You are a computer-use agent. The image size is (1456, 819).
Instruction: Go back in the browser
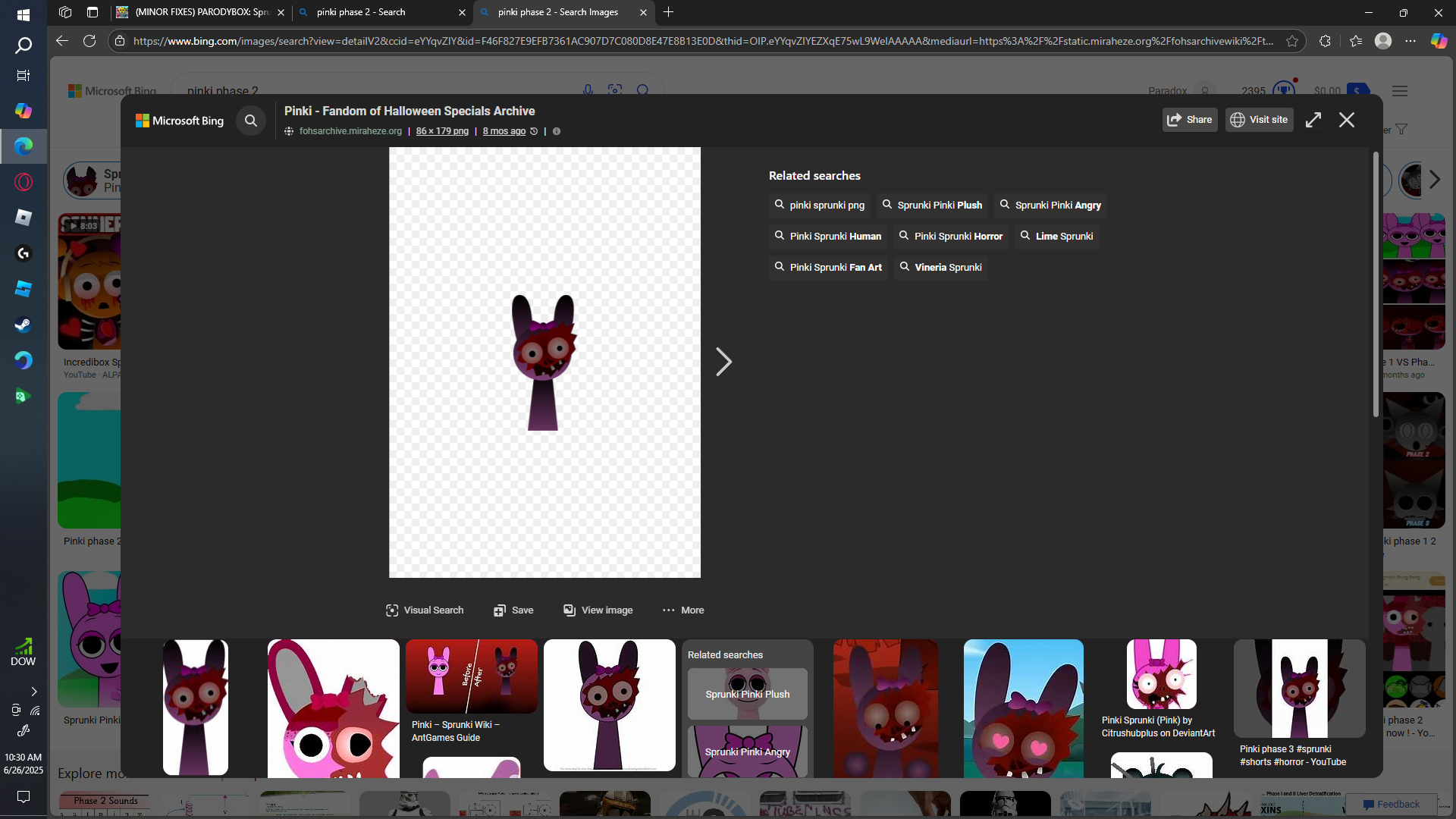[62, 41]
